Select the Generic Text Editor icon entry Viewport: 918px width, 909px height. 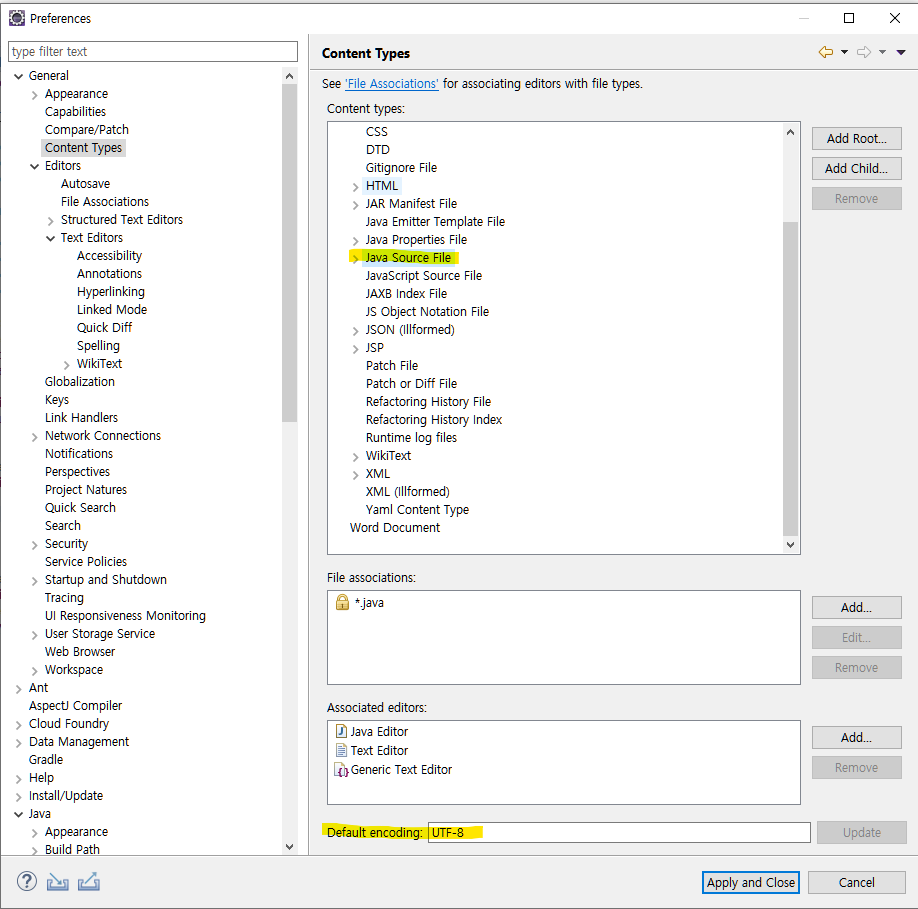click(x=341, y=770)
